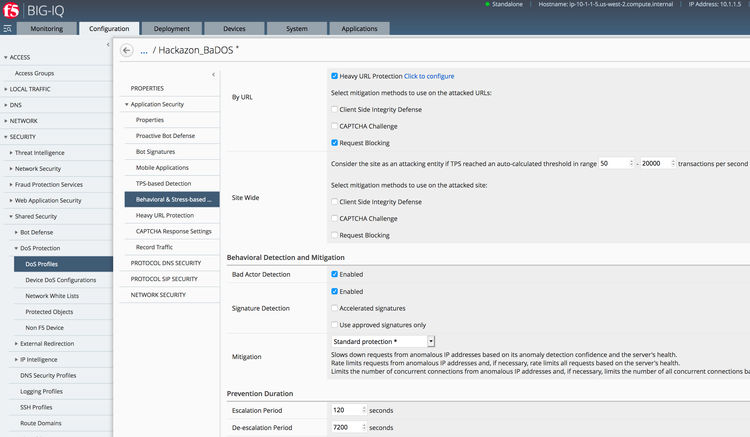
Task: Click the breadcrumb ellipsis before Hackazon_BaDOS
Action: 144,49
